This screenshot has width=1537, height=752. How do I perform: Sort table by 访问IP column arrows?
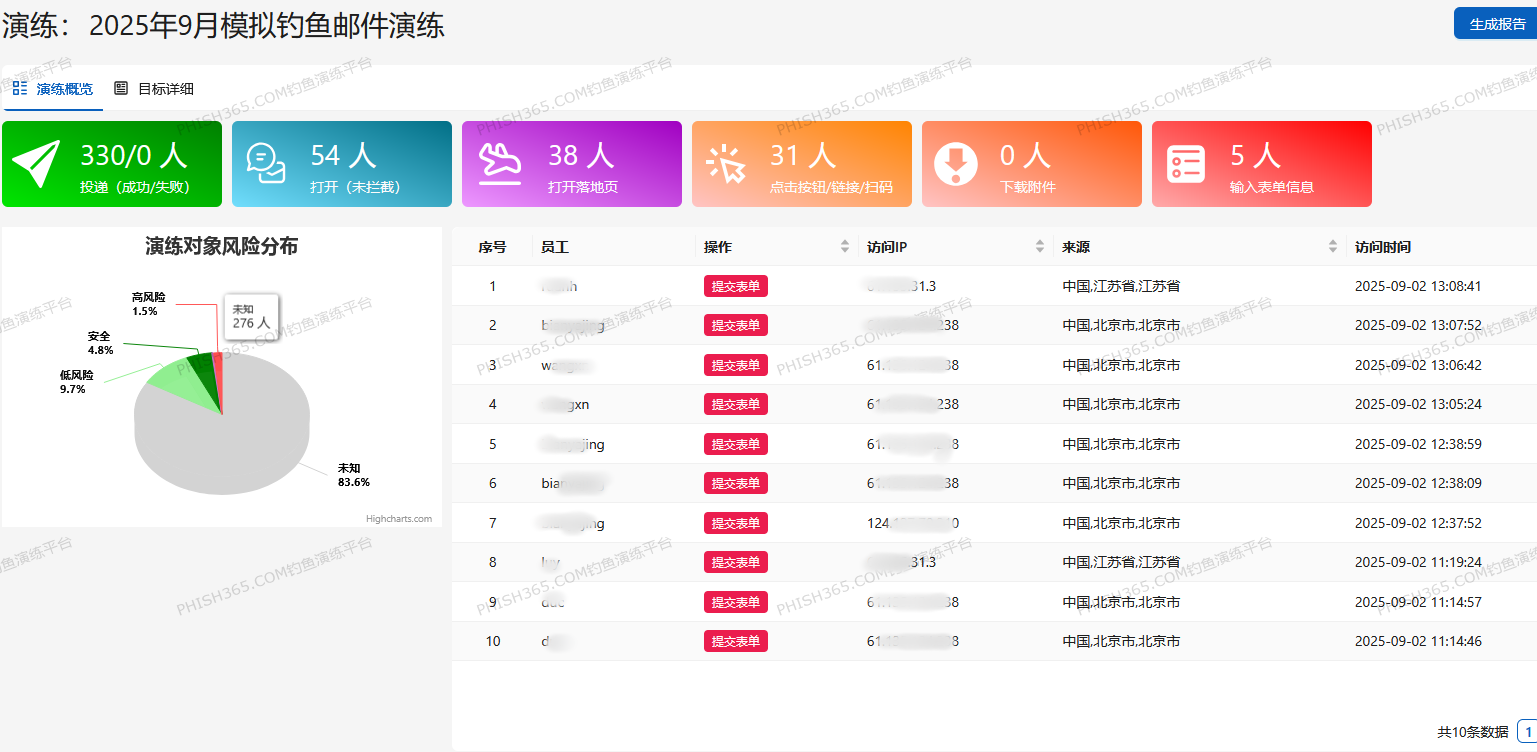1040,247
